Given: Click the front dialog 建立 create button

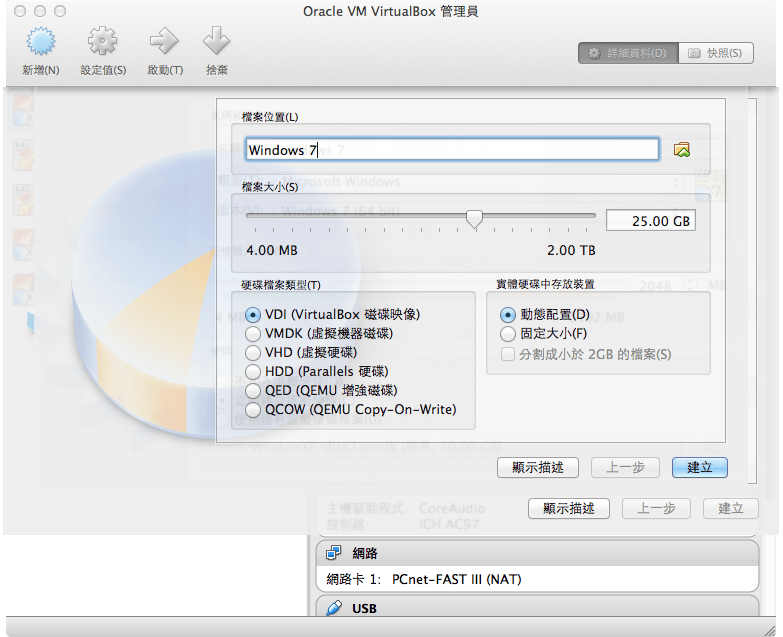Looking at the screenshot, I should click(x=699, y=467).
